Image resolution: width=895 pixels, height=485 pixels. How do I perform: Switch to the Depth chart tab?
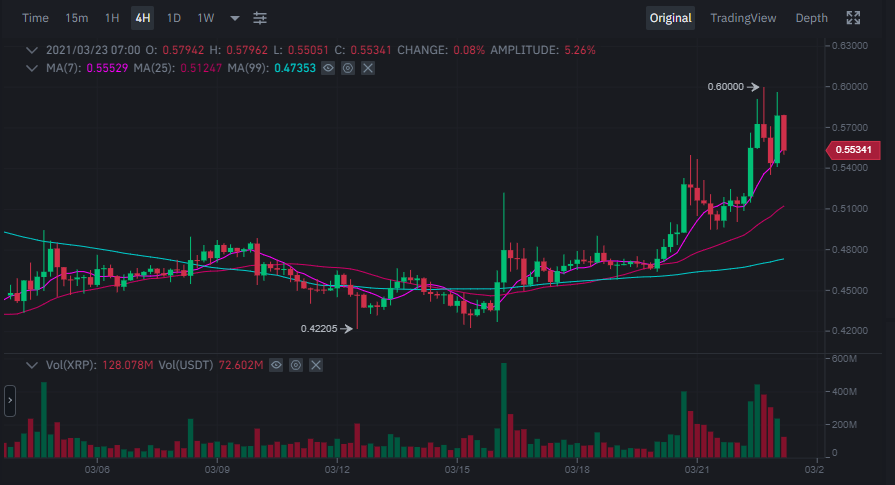pos(811,18)
